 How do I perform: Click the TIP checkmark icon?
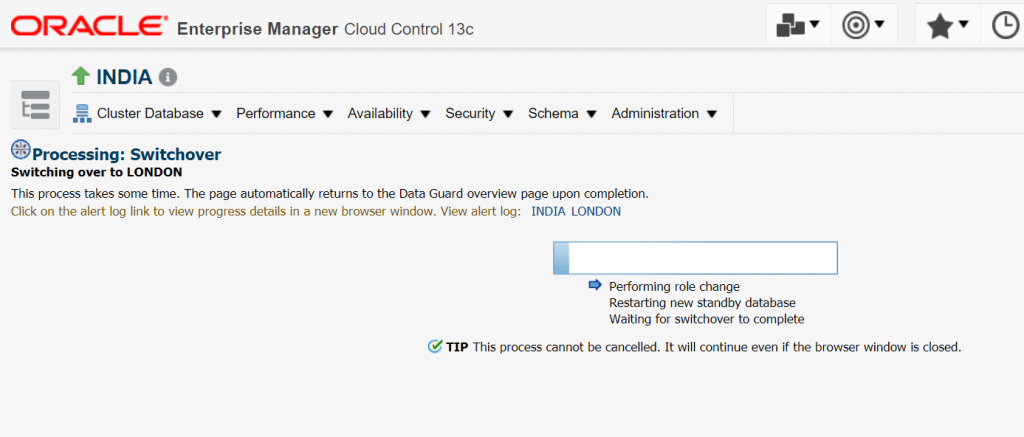point(434,346)
